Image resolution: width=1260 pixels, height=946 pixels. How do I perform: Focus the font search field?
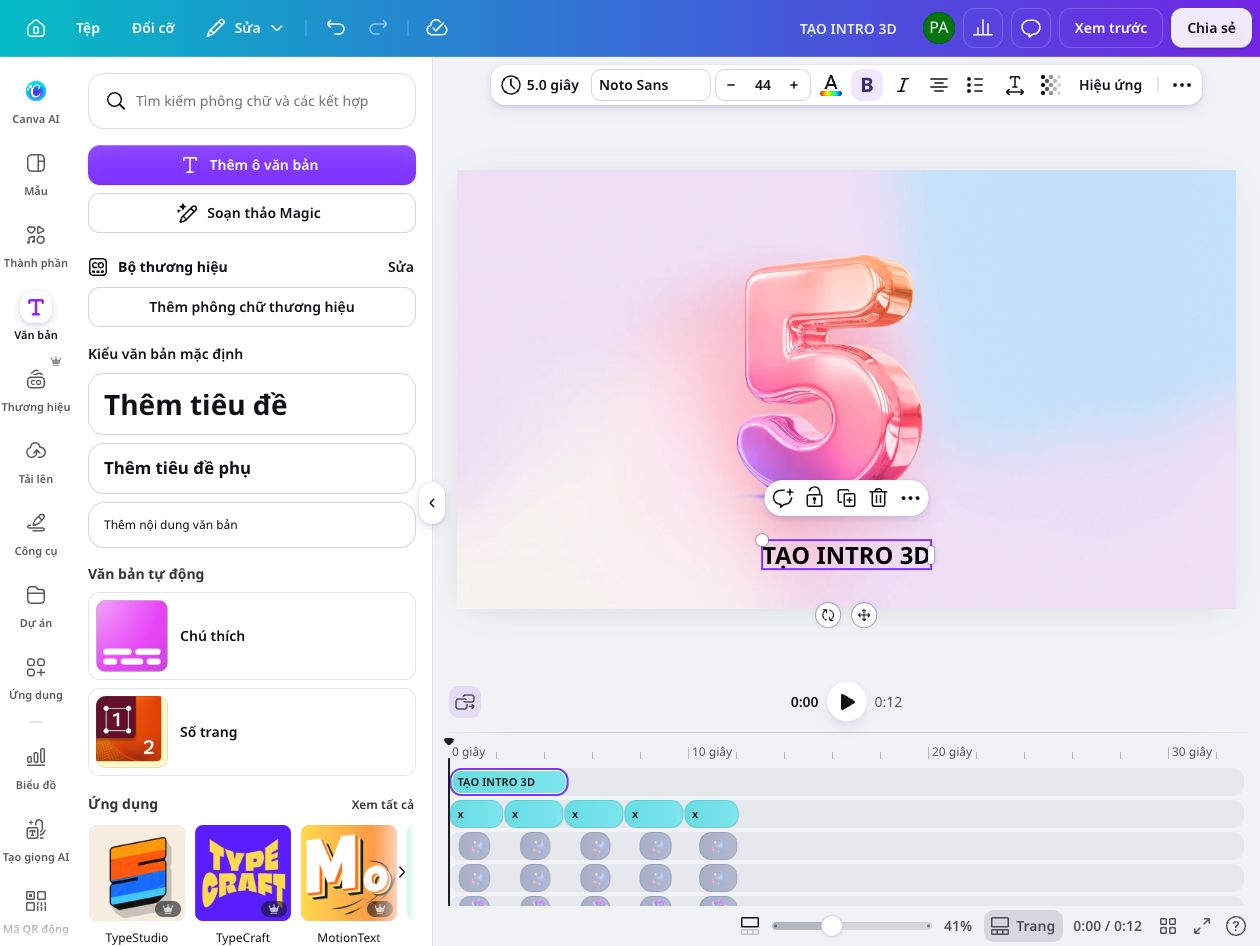pos(252,101)
